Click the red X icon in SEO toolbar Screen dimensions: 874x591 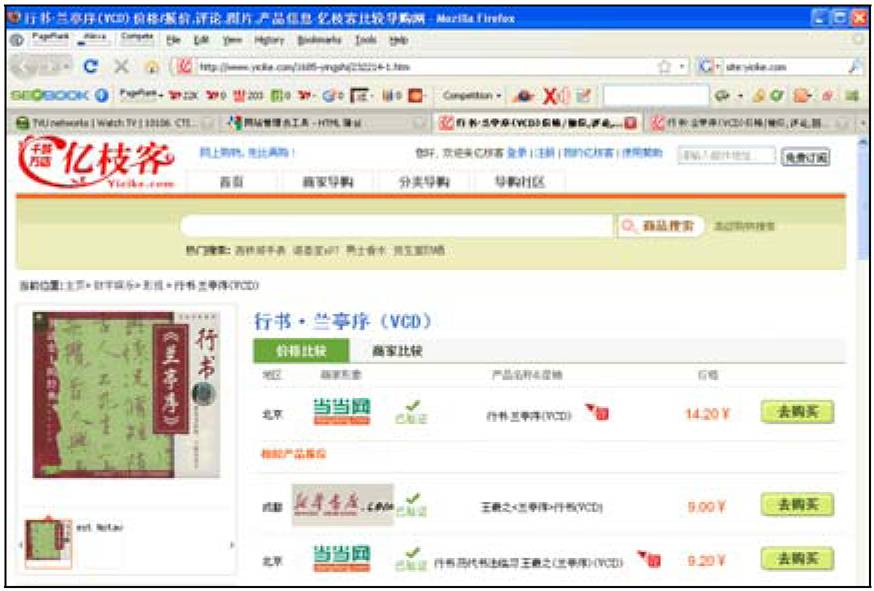551,96
